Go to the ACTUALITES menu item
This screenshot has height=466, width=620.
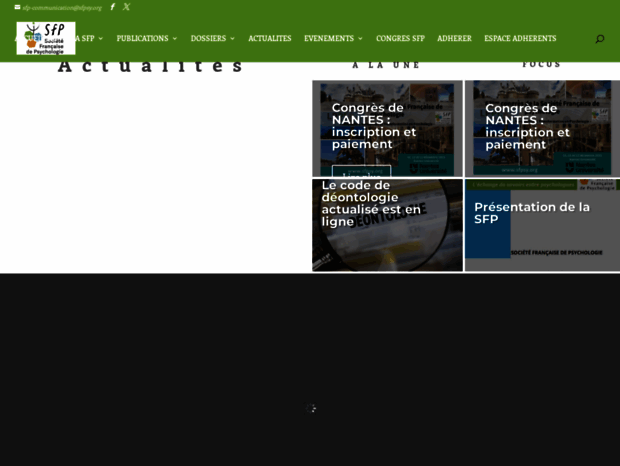(270, 38)
